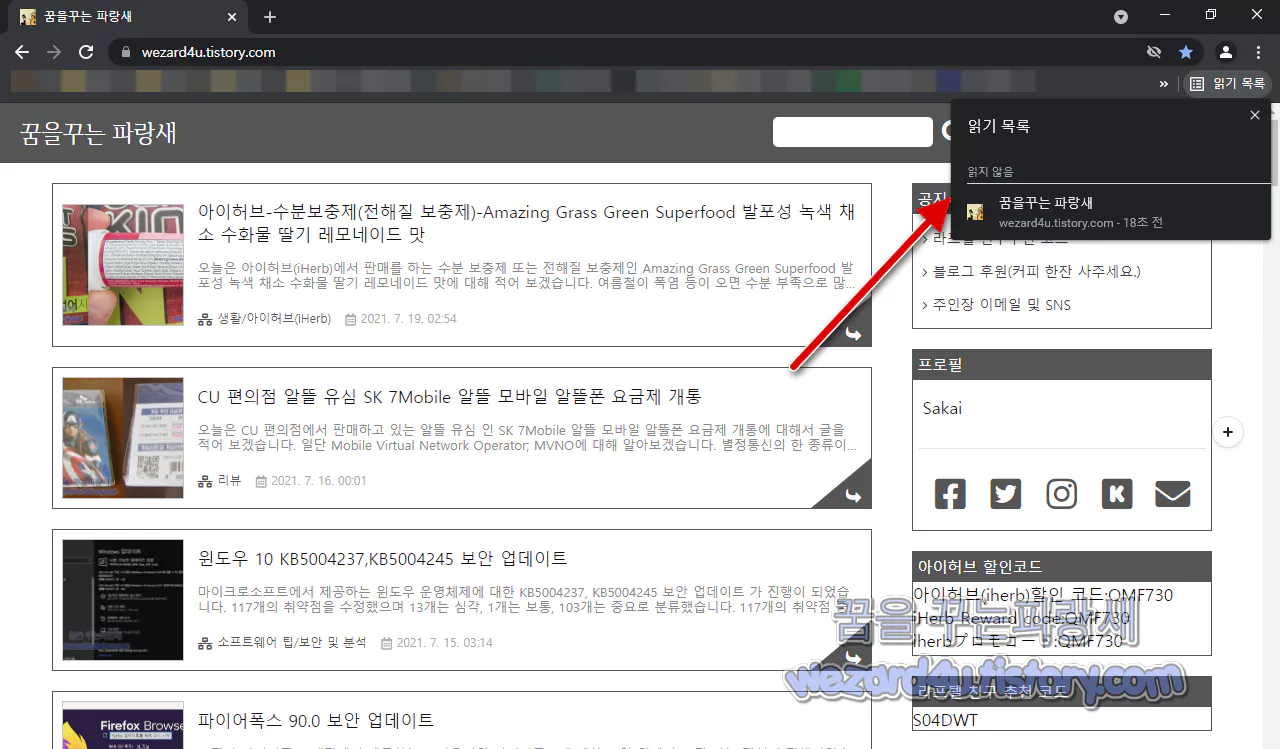Bookmark this page with the star icon
Image resolution: width=1280 pixels, height=749 pixels.
pos(1186,52)
